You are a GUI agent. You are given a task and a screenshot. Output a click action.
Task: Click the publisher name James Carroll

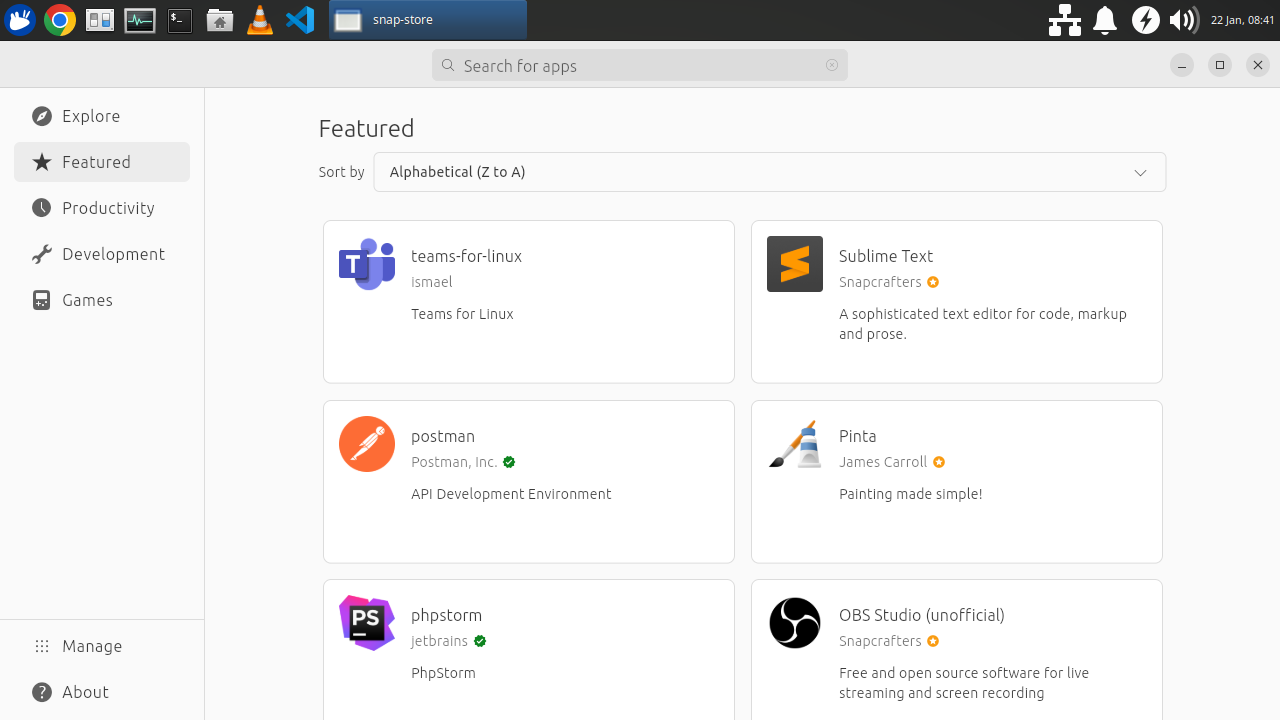pos(883,462)
